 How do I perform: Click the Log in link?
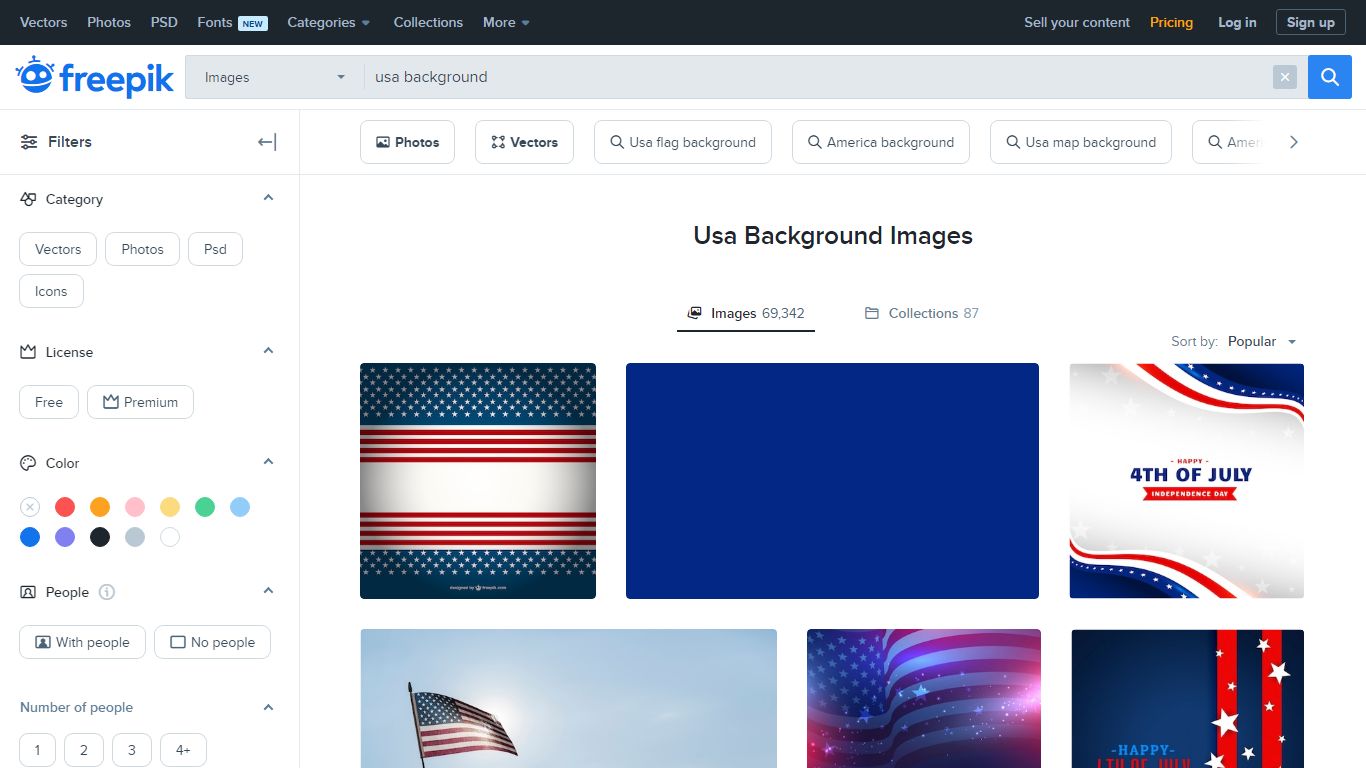[x=1237, y=22]
